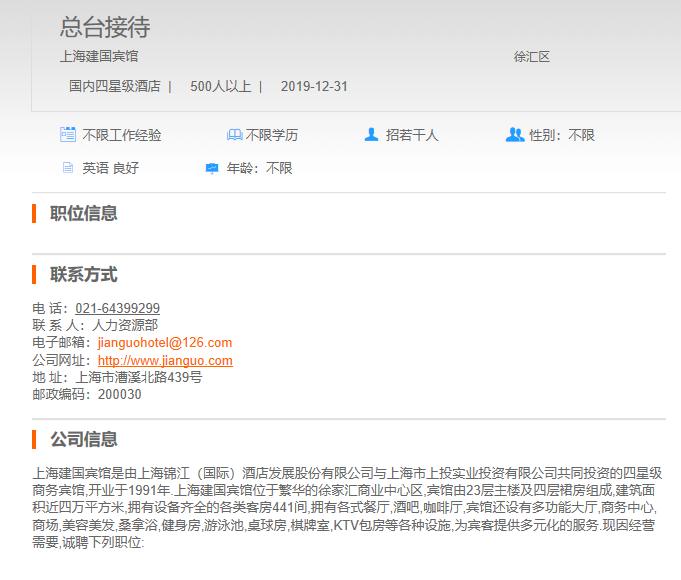Click the address 上海市漕溪北路439号
Viewport: 681px width, 580px height.
click(139, 377)
